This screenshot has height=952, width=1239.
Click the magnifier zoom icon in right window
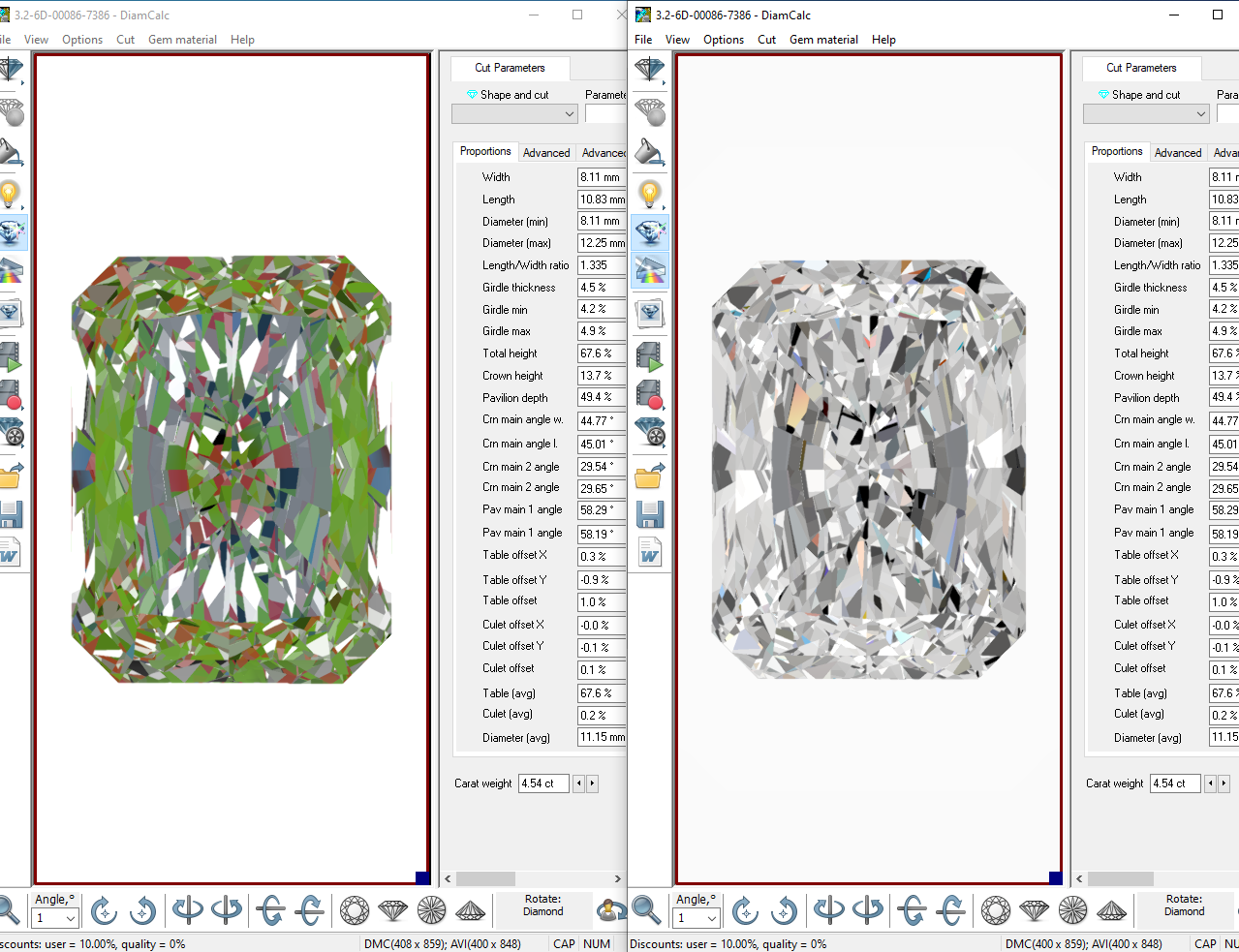646,910
